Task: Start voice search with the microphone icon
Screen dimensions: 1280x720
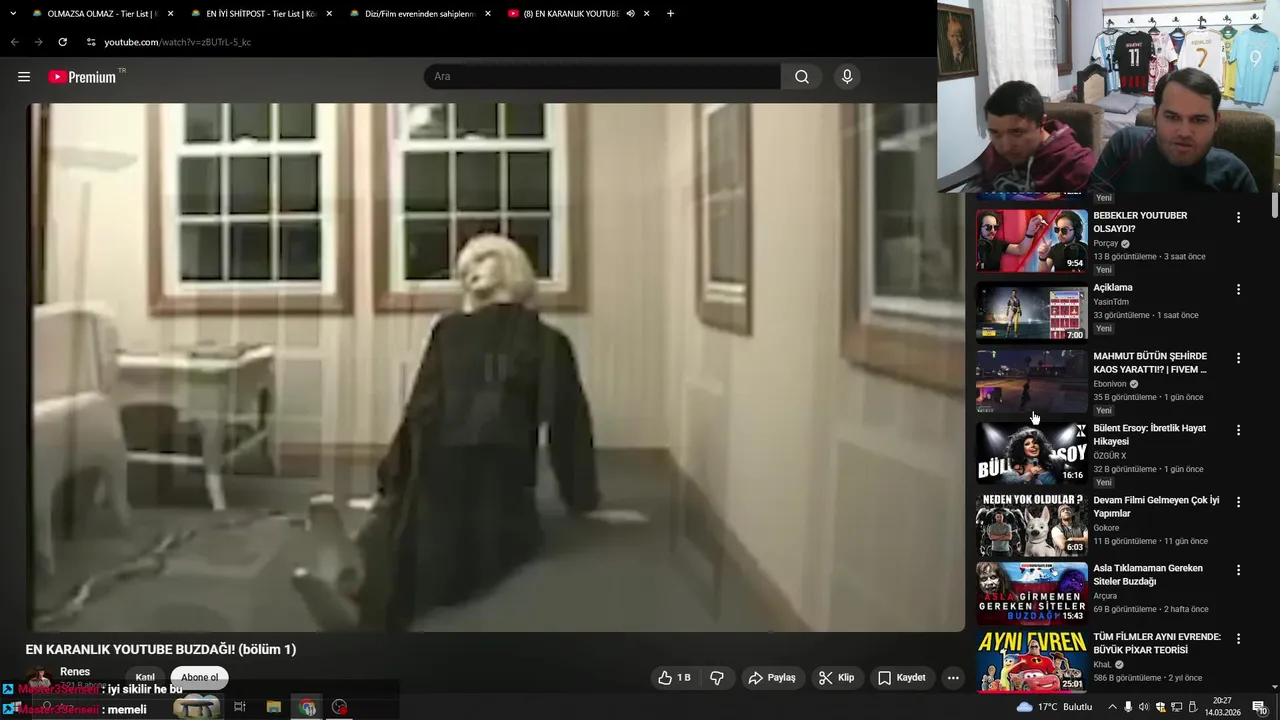Action: click(847, 77)
